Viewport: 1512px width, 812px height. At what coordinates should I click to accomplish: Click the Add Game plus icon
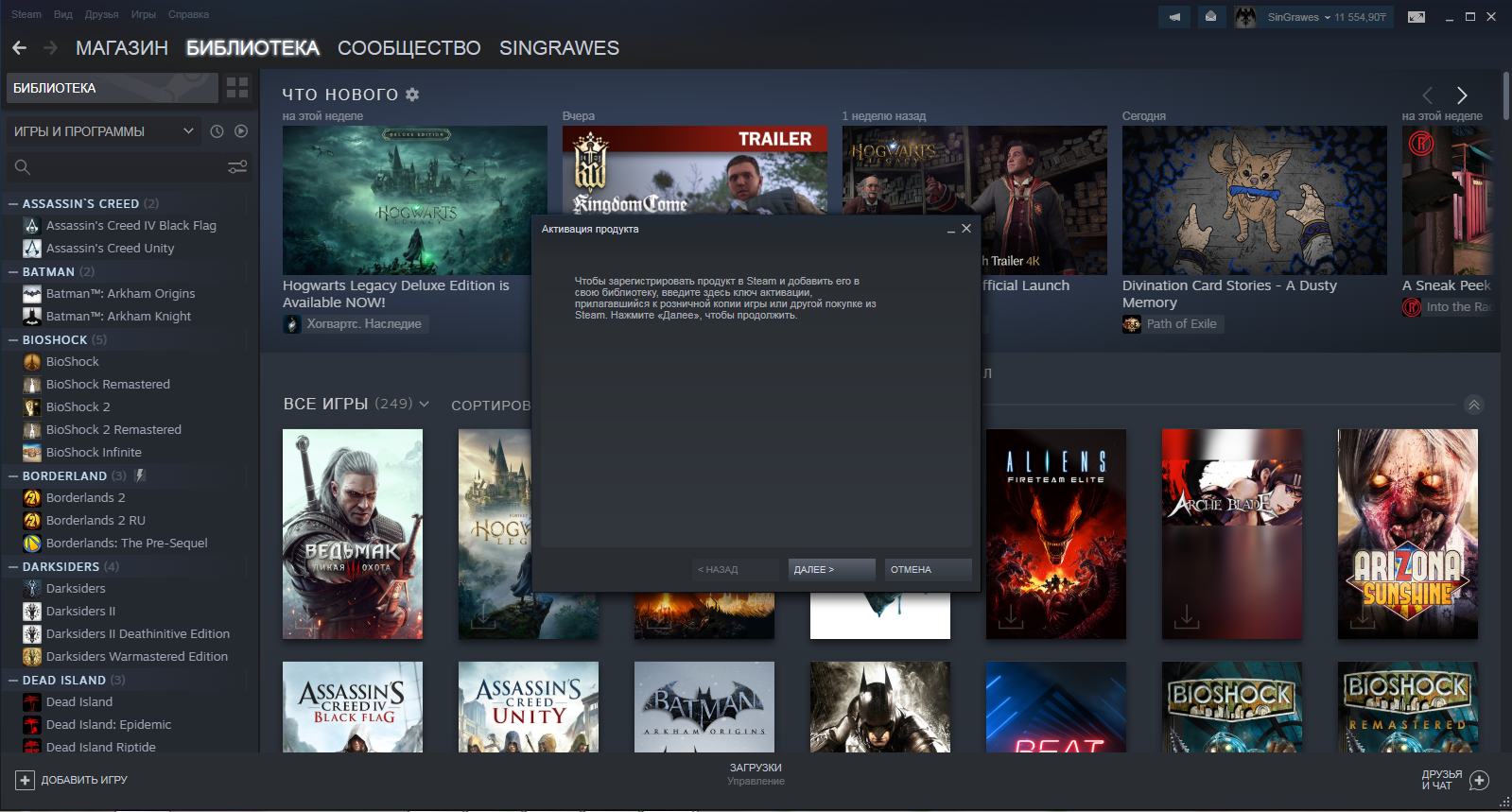pyautogui.click(x=26, y=780)
